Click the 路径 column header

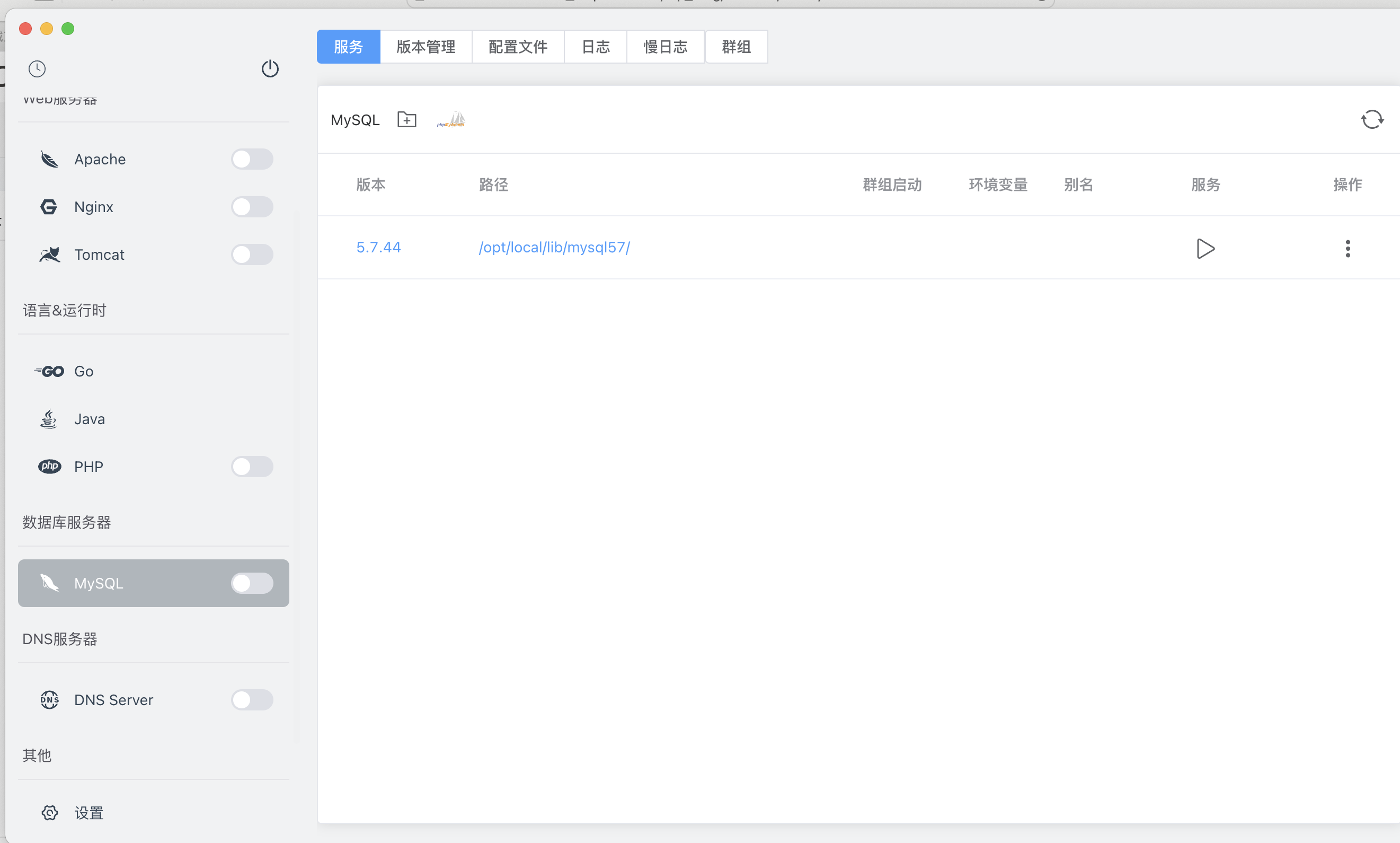pos(493,185)
